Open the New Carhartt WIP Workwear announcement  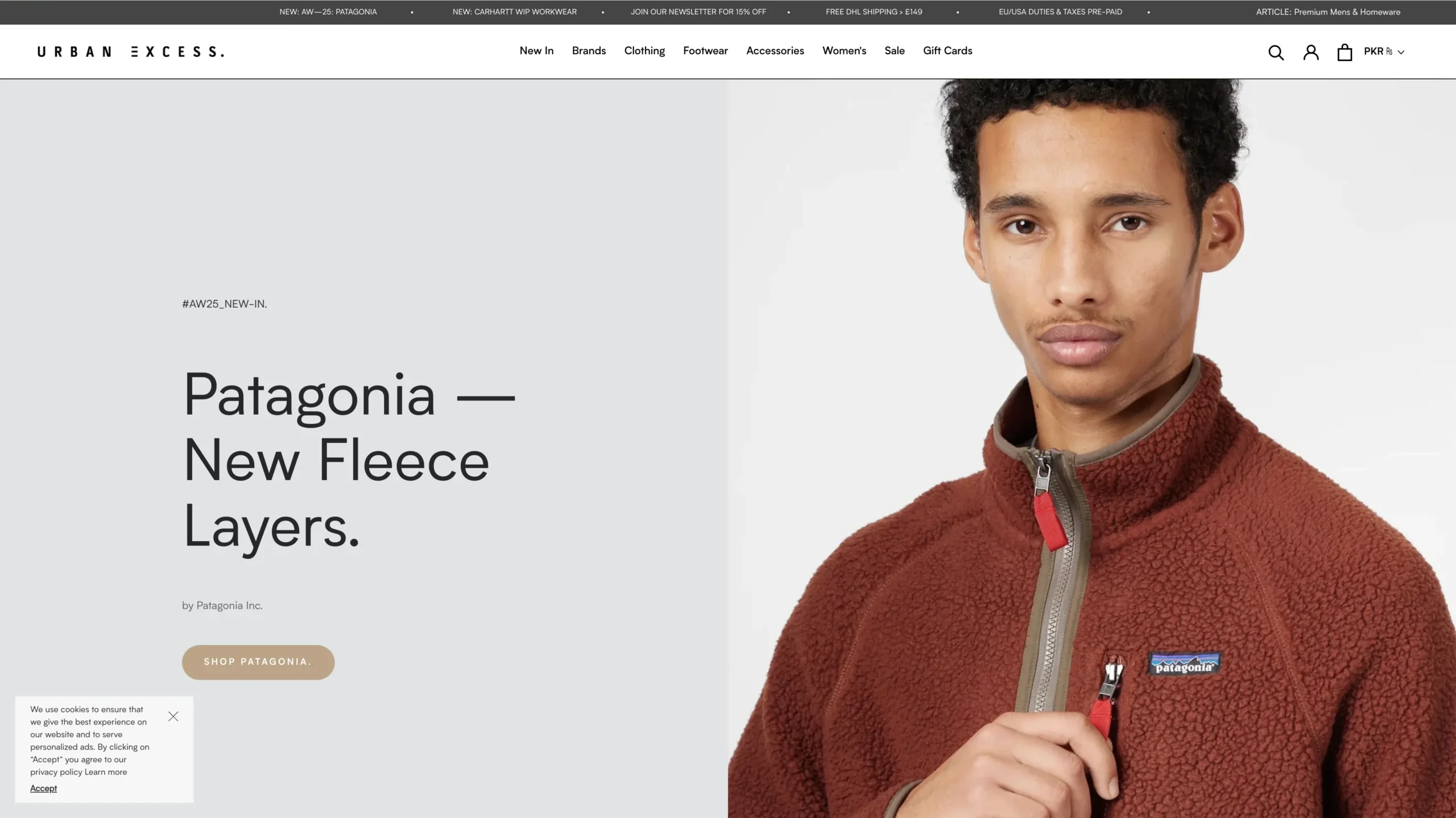pos(514,12)
